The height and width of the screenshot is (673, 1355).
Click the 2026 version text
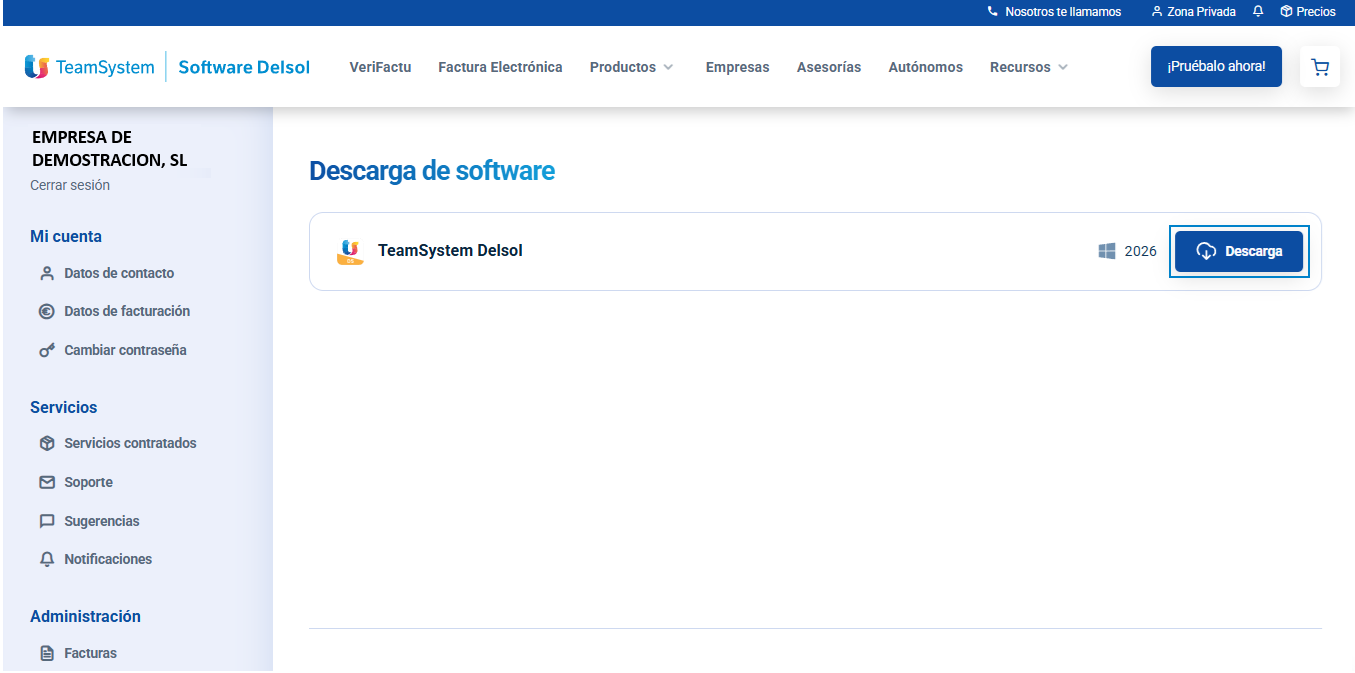click(x=1140, y=251)
